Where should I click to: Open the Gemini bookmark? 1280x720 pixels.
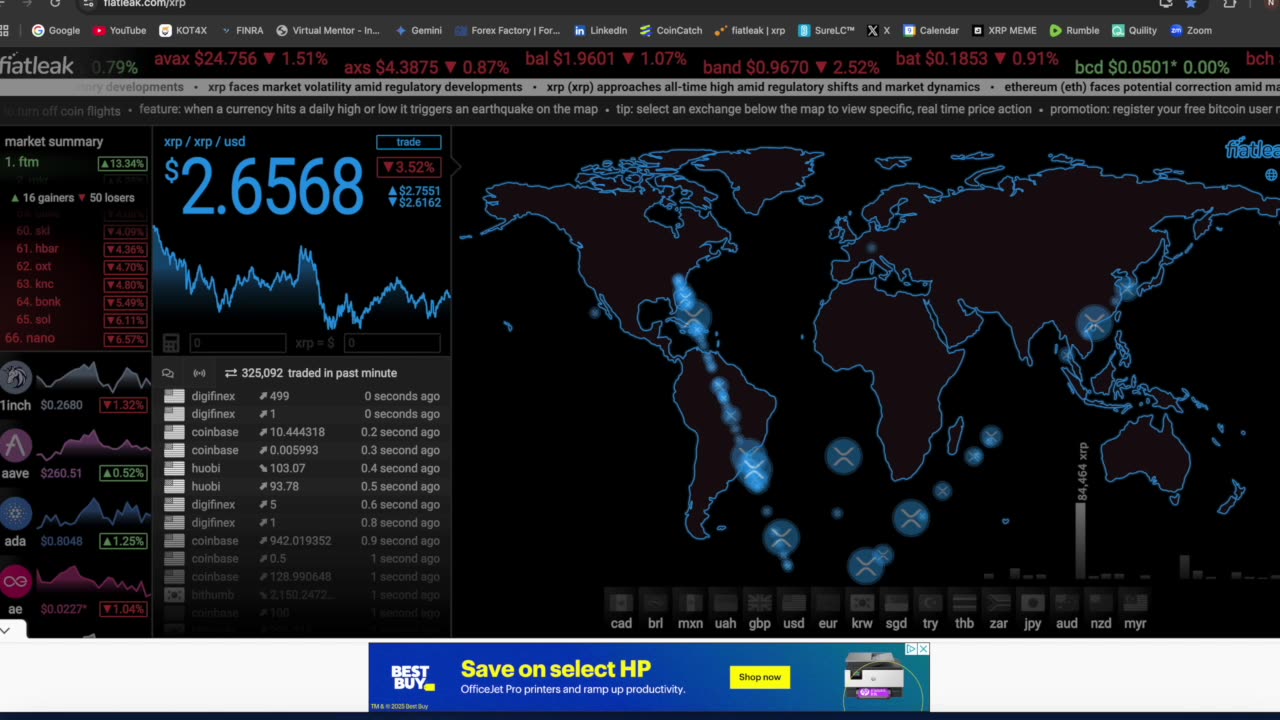tap(418, 30)
